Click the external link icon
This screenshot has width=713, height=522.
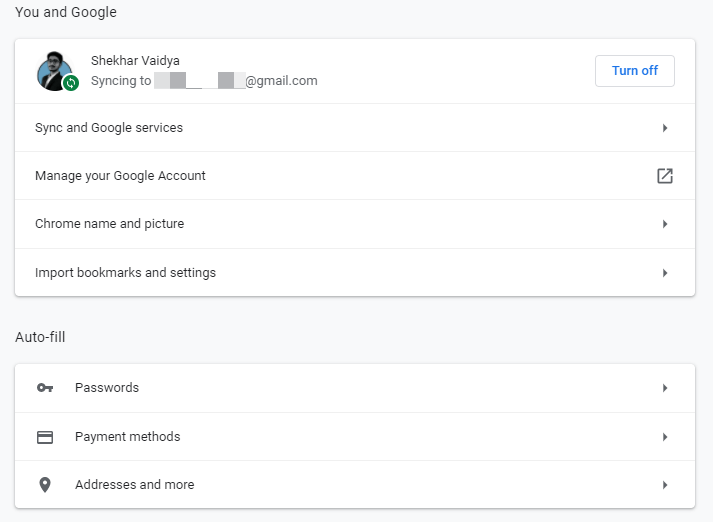click(665, 176)
